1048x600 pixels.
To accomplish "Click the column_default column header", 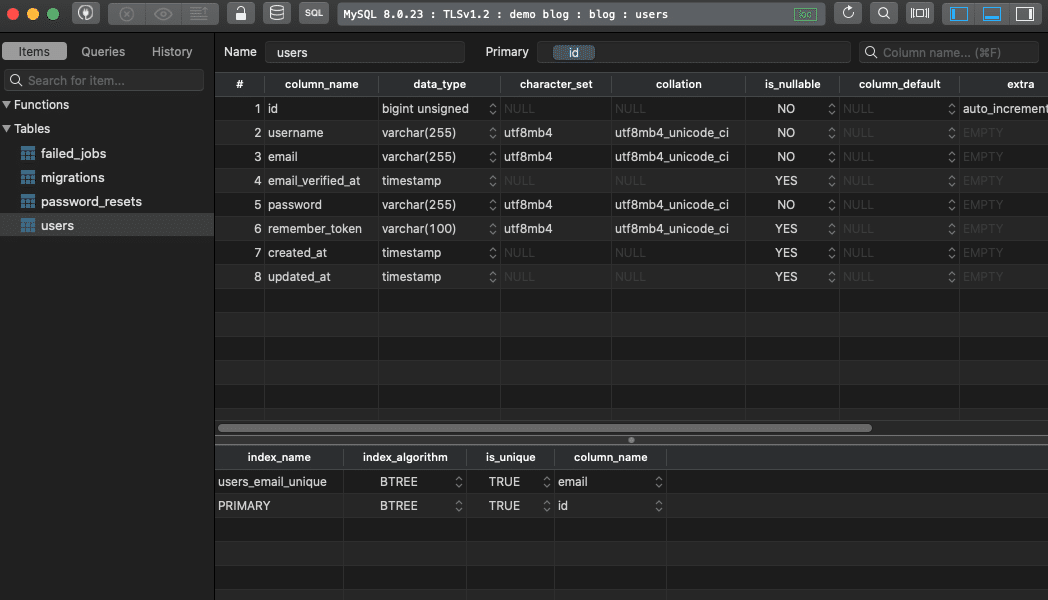I will pos(899,84).
